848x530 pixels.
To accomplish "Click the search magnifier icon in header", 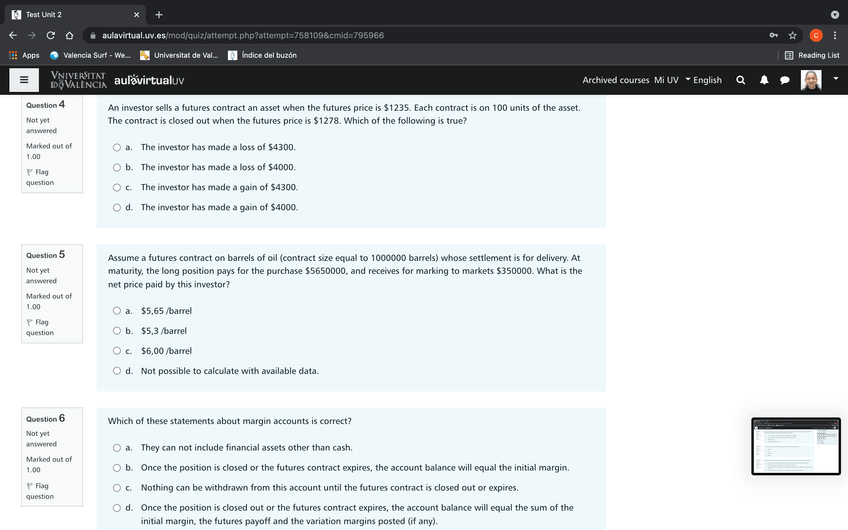I will click(x=740, y=80).
